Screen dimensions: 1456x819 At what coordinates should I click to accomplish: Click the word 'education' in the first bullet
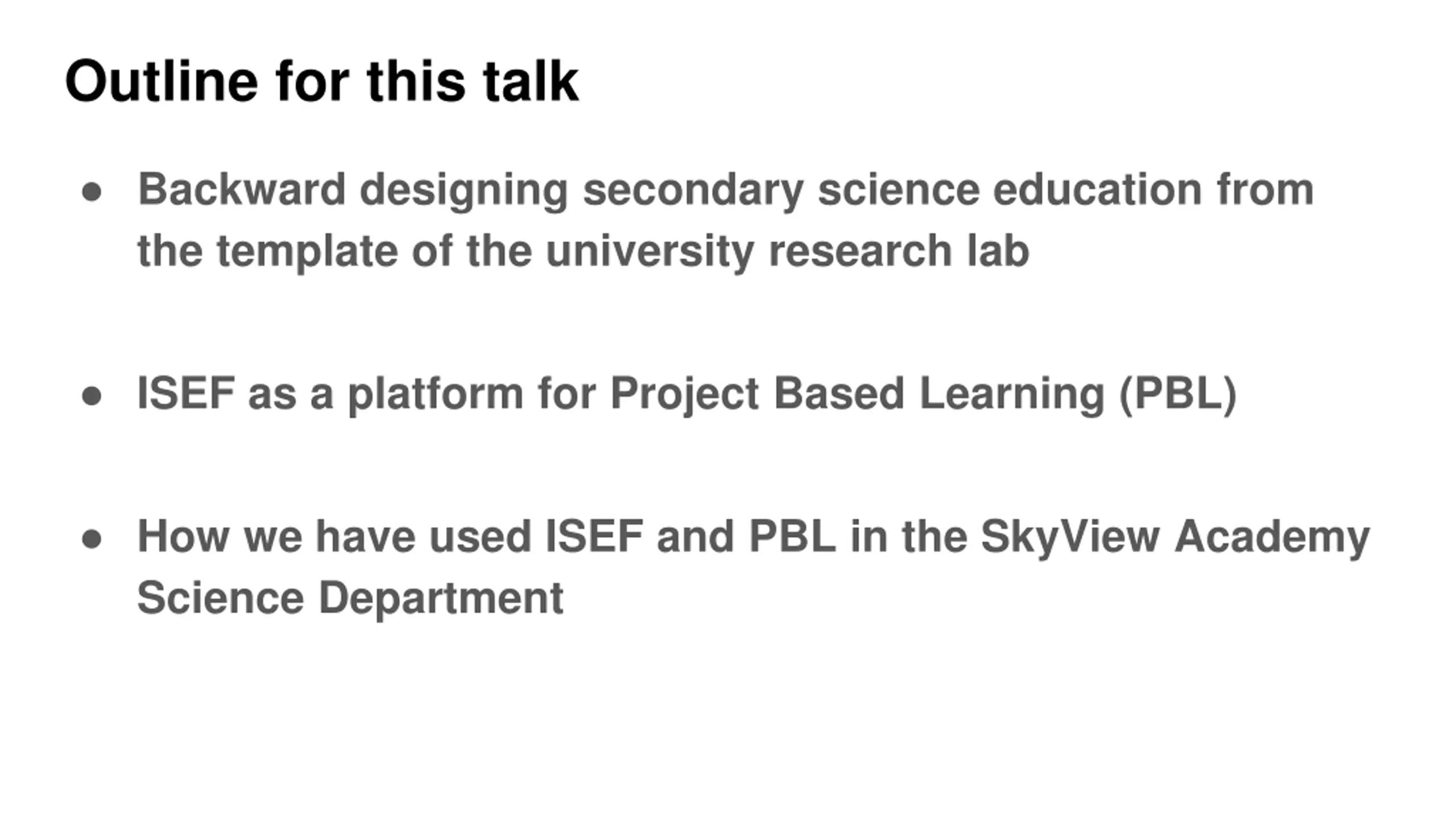click(x=1097, y=189)
